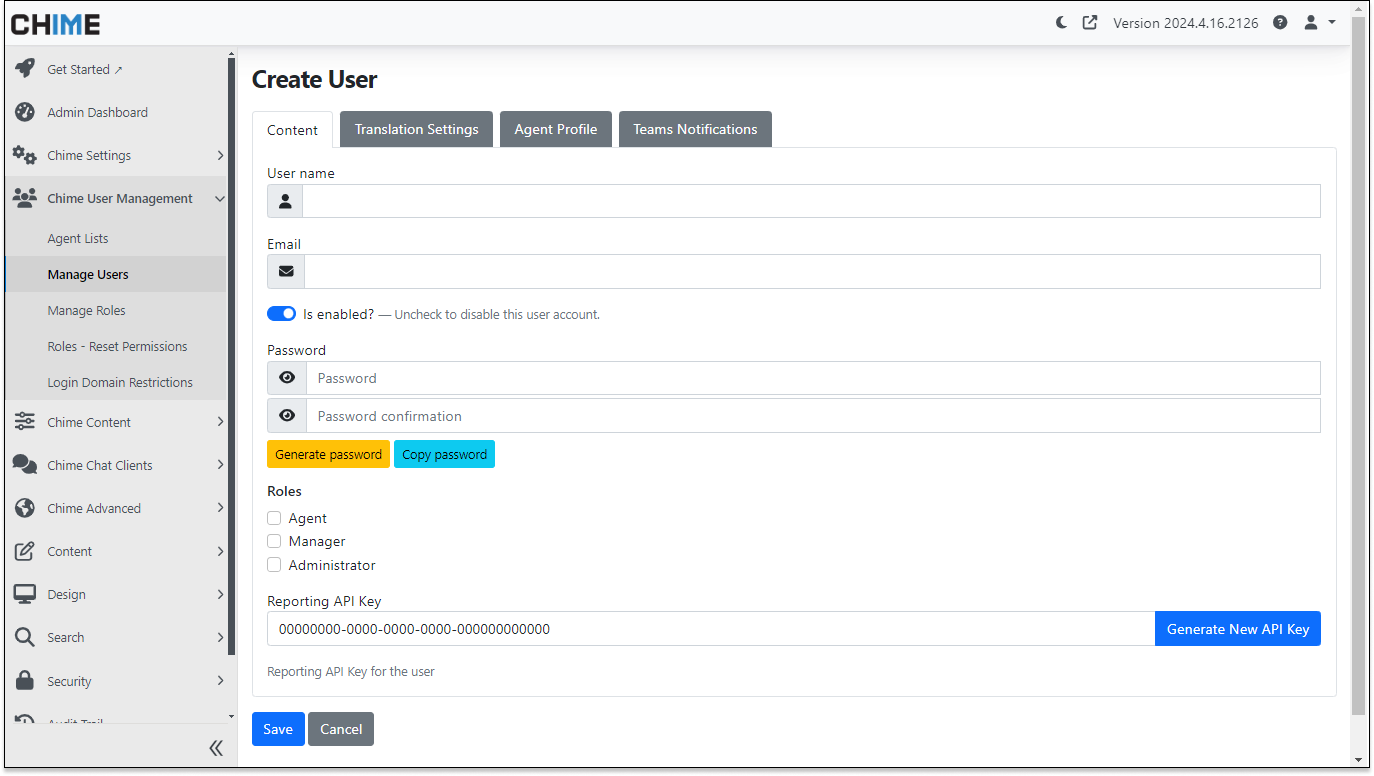Click the Chime Settings gears icon
The height and width of the screenshot is (776, 1374).
pyautogui.click(x=25, y=155)
